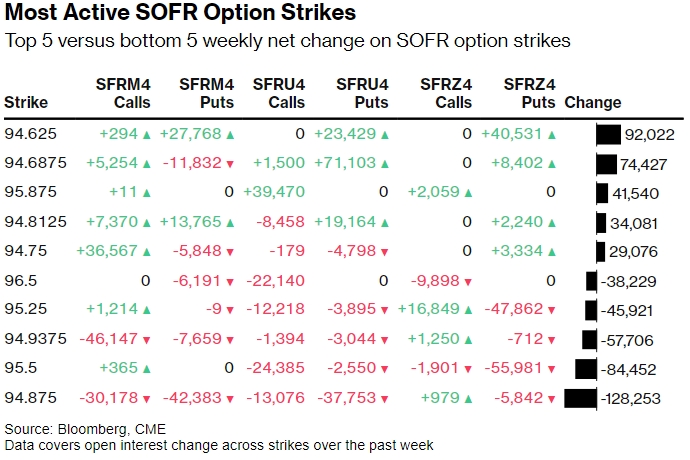Select the Change column header

click(x=593, y=102)
